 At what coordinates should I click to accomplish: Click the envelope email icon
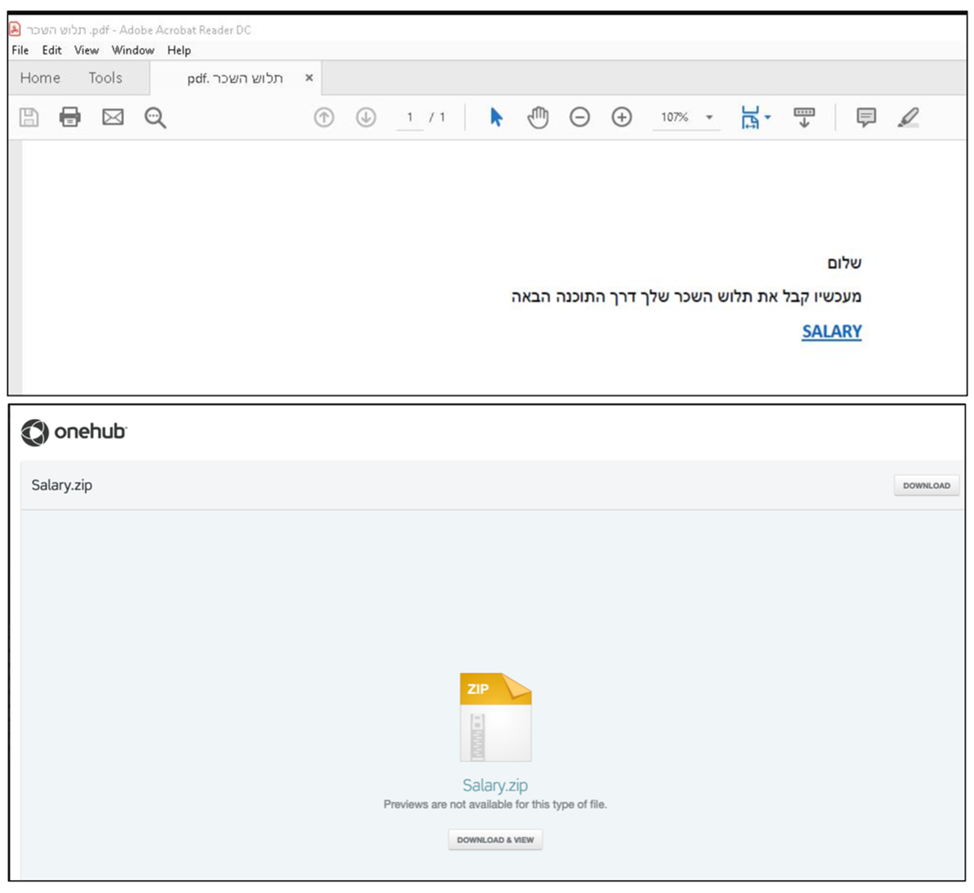pos(112,117)
